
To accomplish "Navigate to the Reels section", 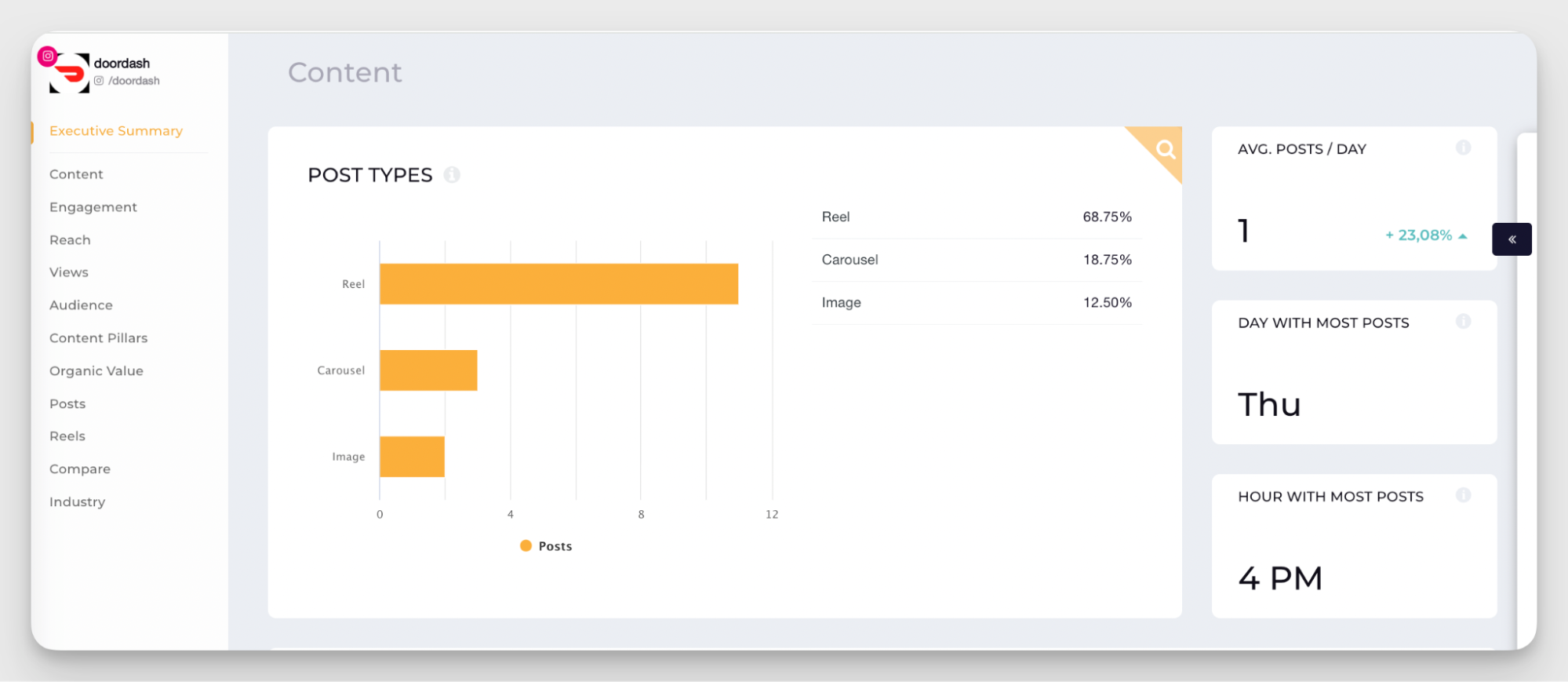I will [67, 436].
